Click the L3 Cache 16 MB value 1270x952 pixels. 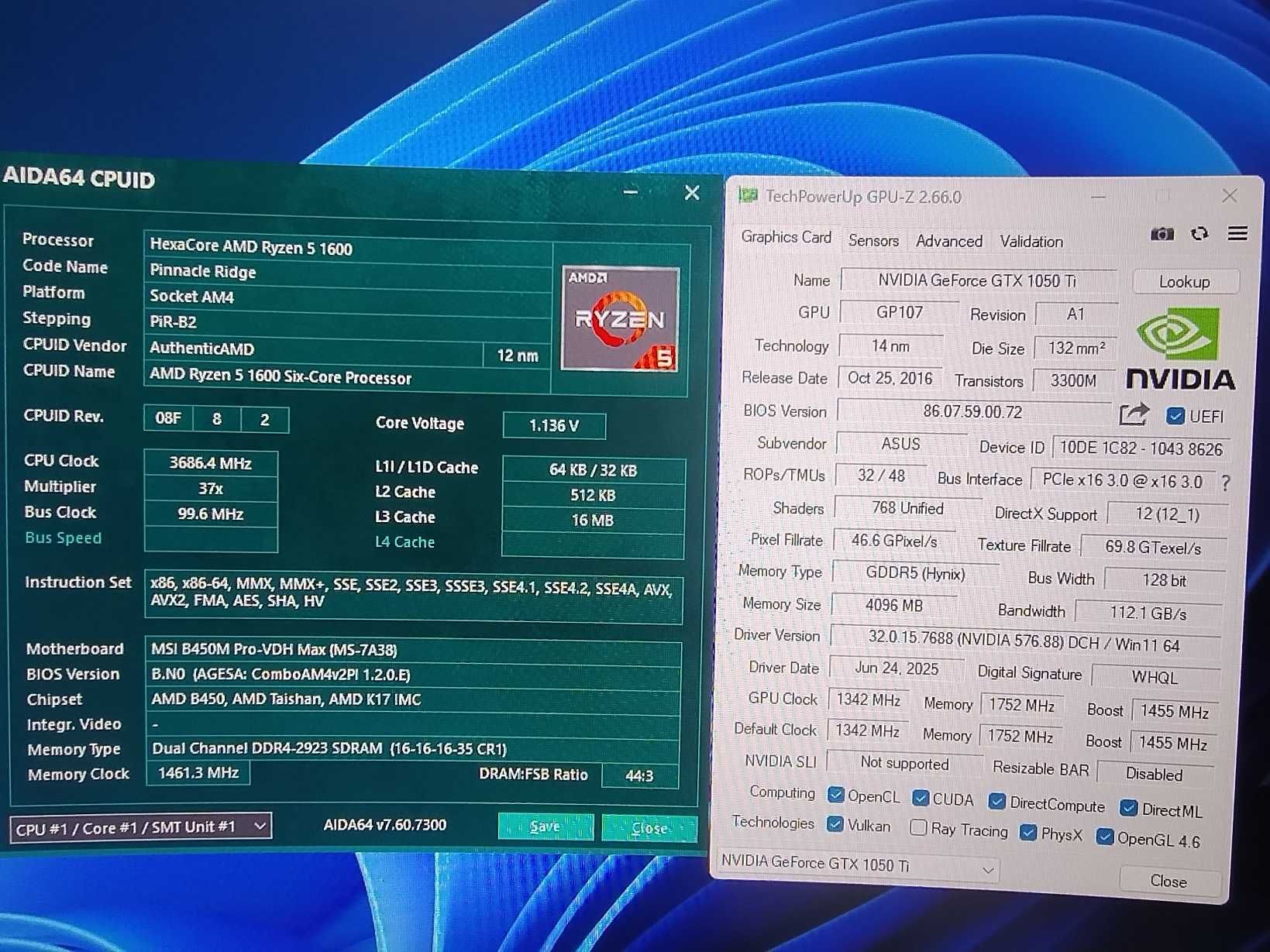(x=593, y=521)
